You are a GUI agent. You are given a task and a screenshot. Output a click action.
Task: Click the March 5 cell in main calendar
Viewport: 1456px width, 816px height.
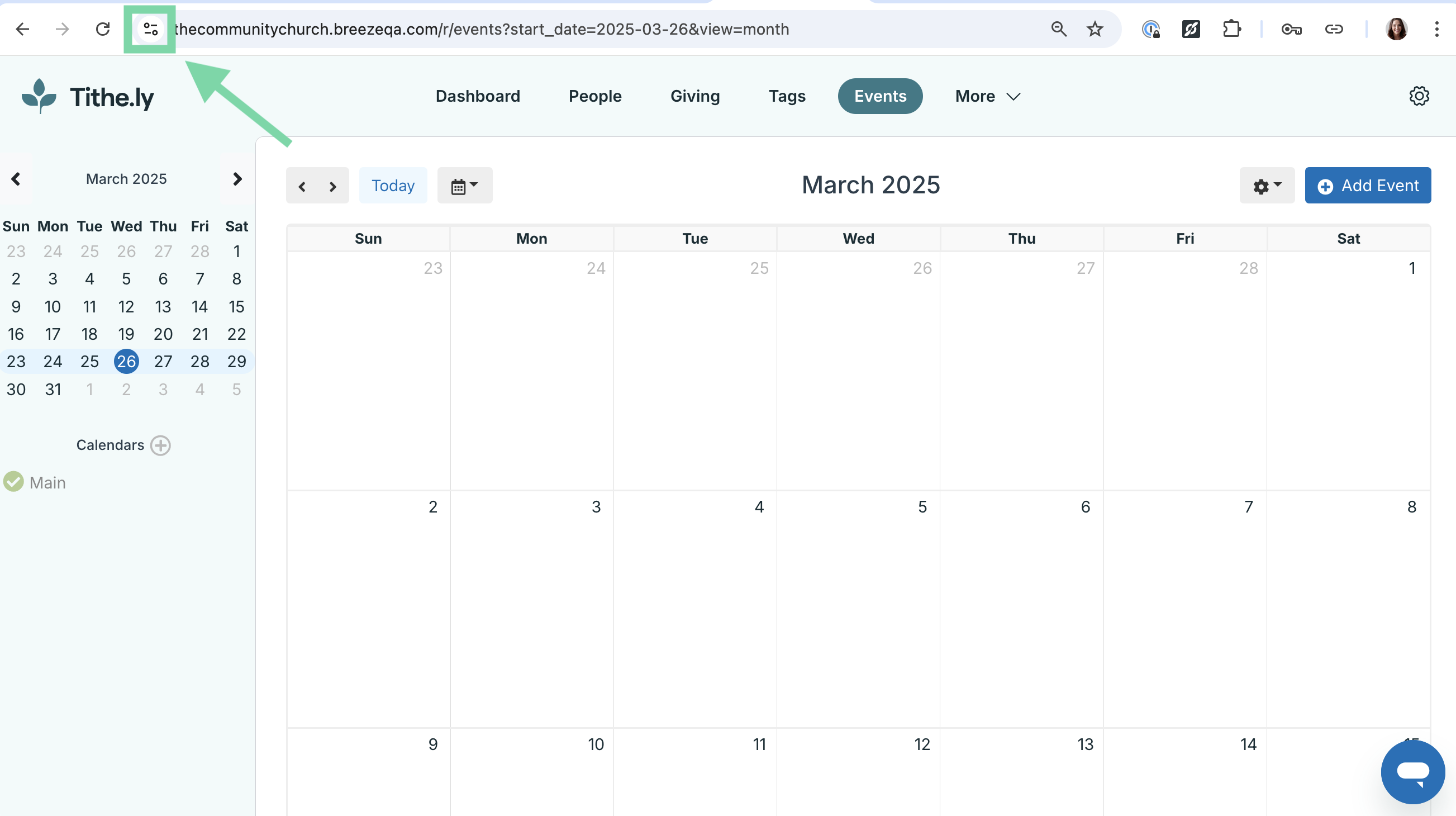[x=858, y=609]
